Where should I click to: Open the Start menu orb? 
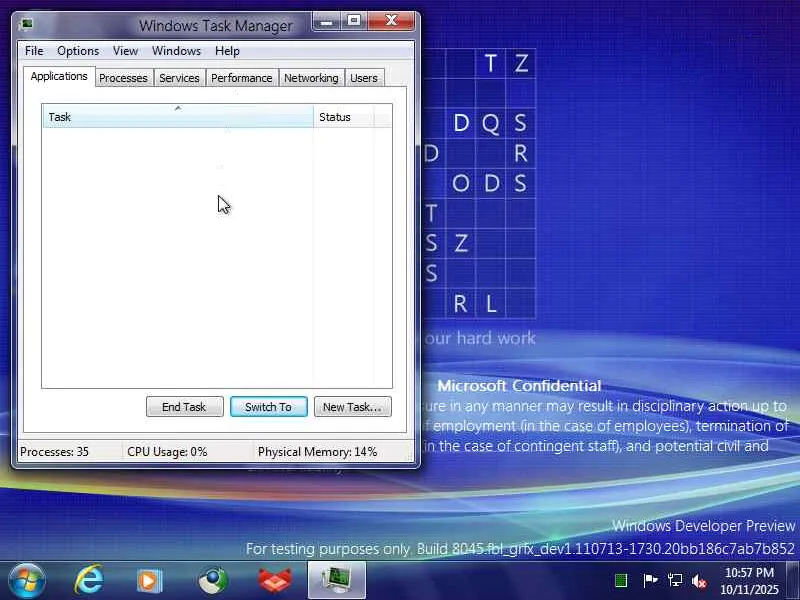(x=27, y=581)
